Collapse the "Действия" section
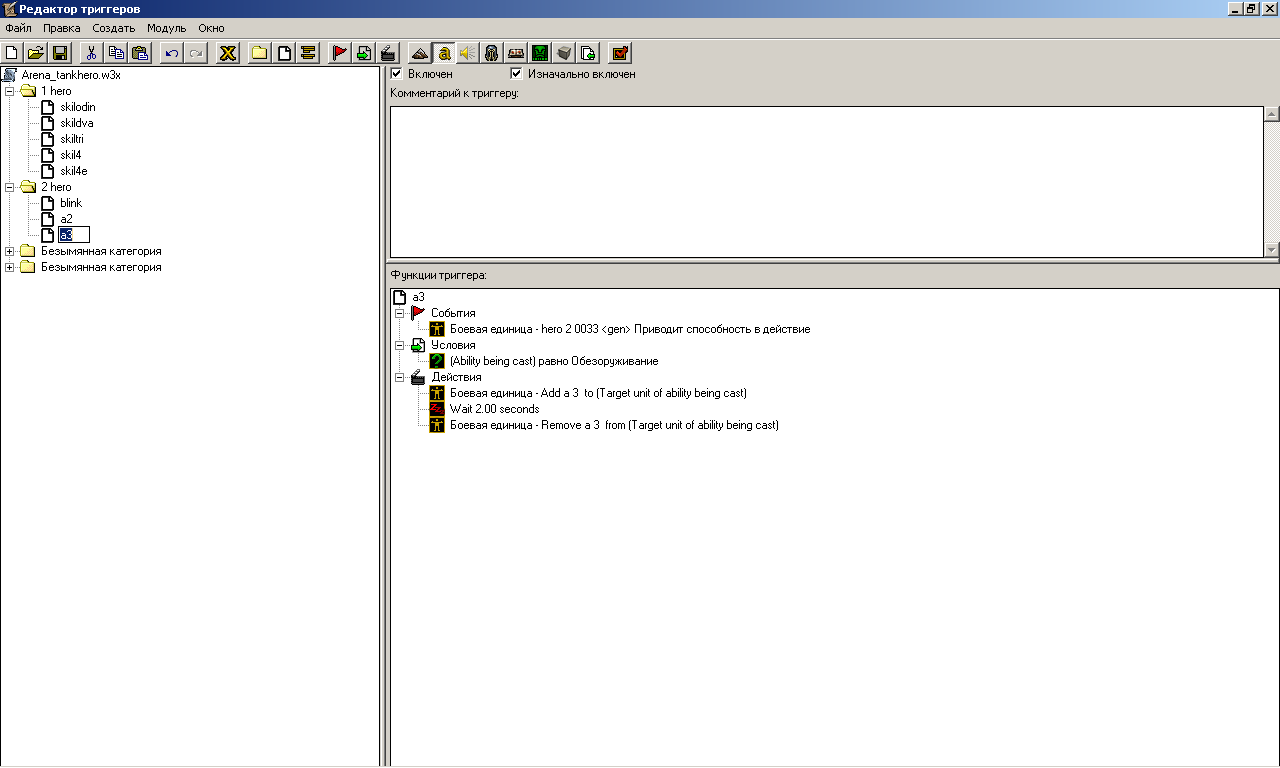 [x=400, y=377]
